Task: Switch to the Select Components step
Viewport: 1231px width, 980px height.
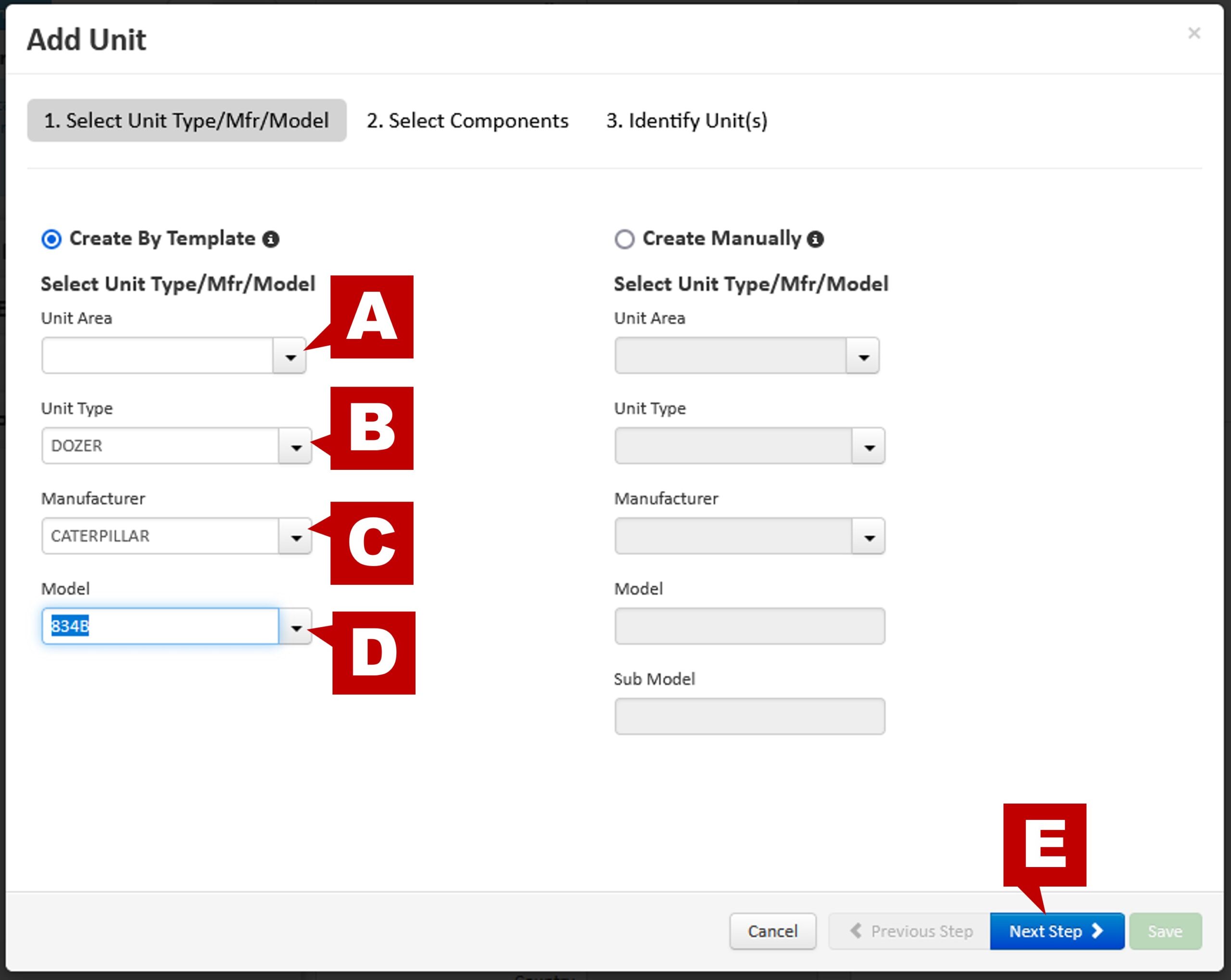Action: pyautogui.click(x=467, y=121)
